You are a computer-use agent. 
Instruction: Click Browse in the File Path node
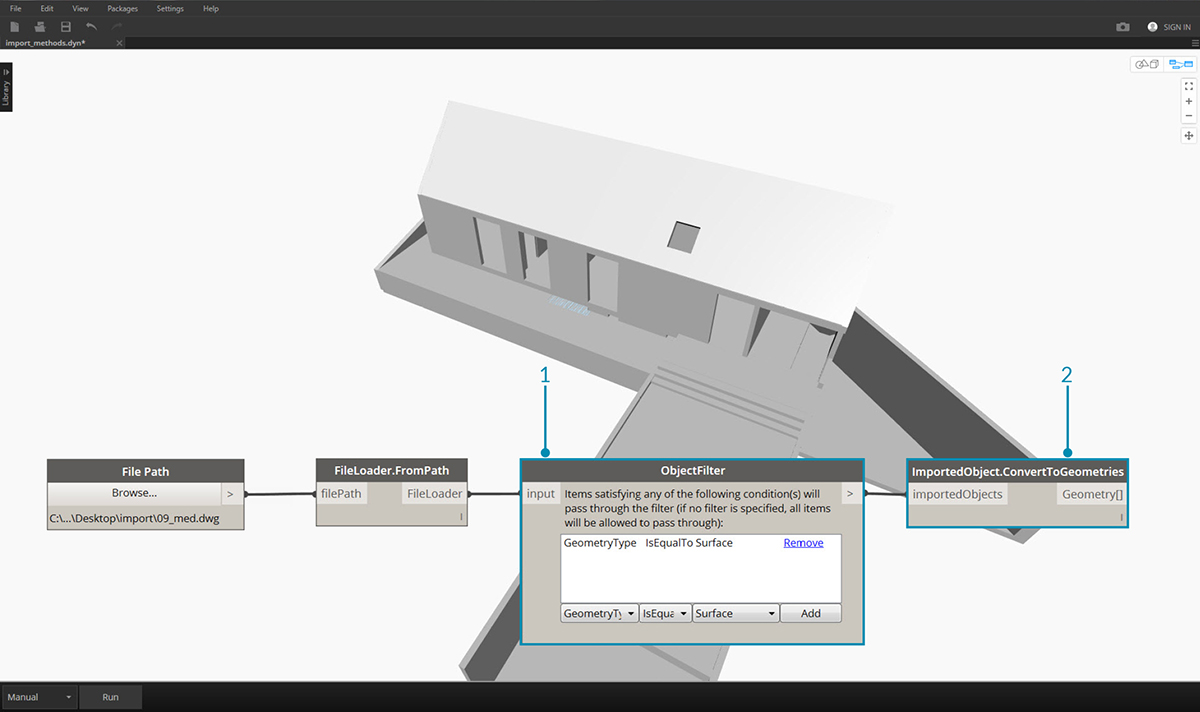click(134, 493)
